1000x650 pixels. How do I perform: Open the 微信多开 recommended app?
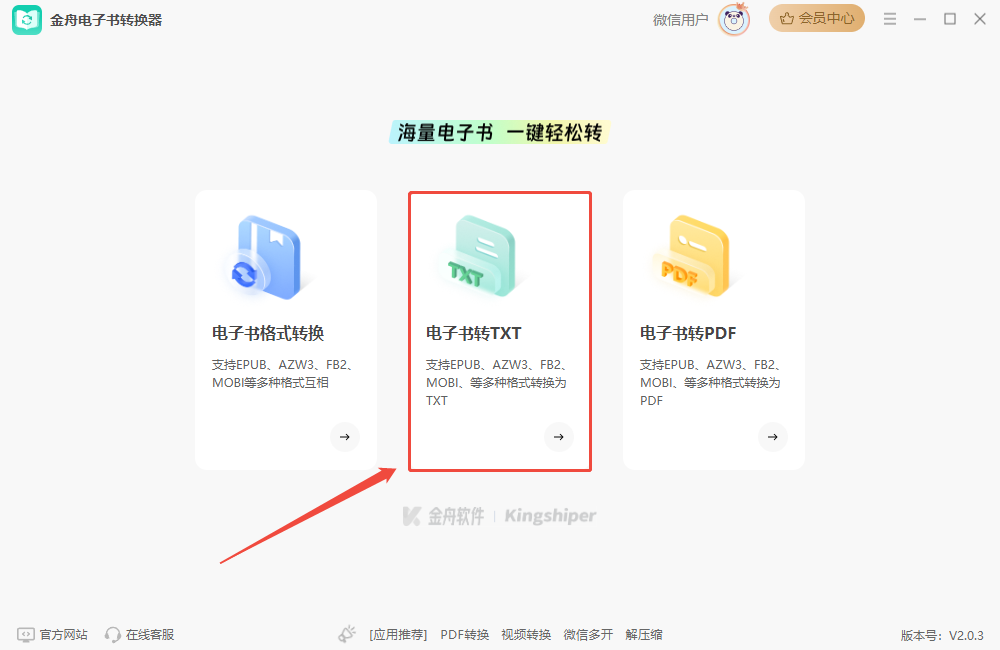[x=588, y=635]
